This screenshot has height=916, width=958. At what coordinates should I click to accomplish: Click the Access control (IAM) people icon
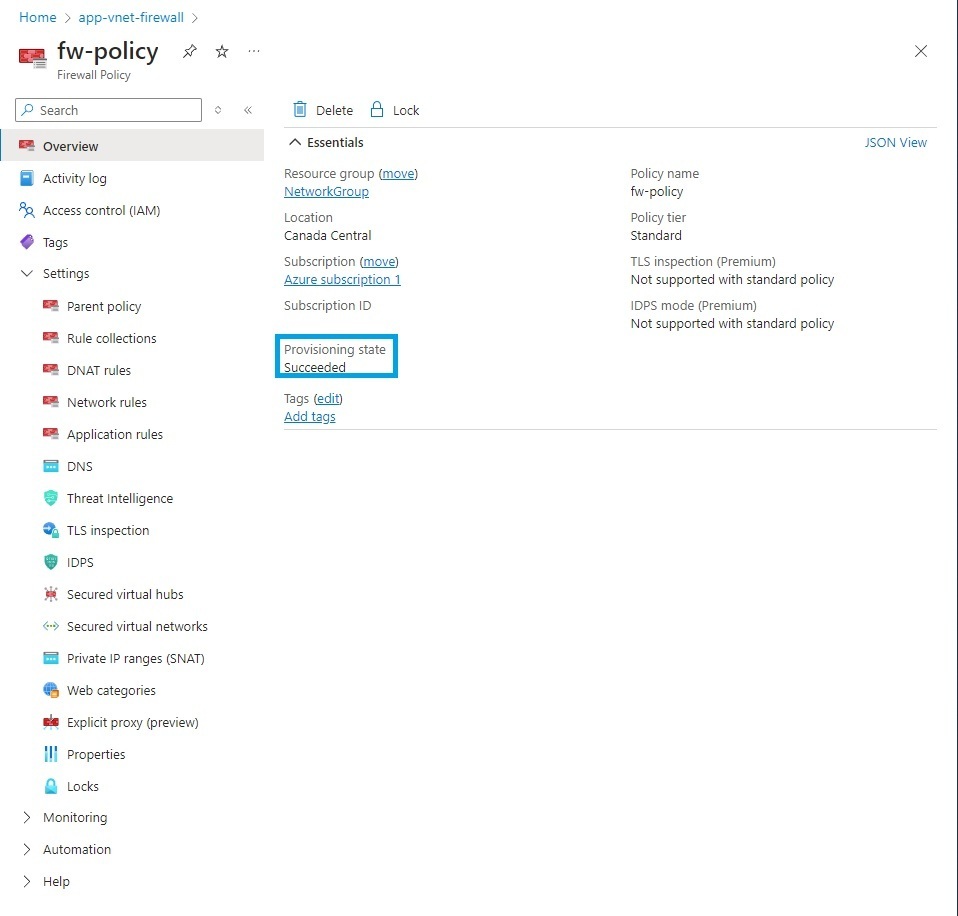pyautogui.click(x=27, y=210)
